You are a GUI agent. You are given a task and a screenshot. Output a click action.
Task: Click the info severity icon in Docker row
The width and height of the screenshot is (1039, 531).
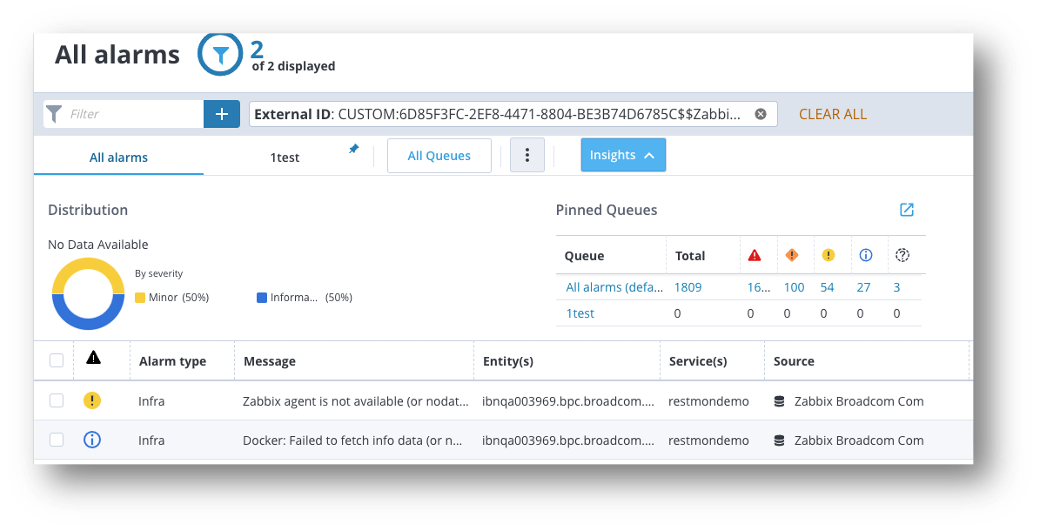click(92, 440)
